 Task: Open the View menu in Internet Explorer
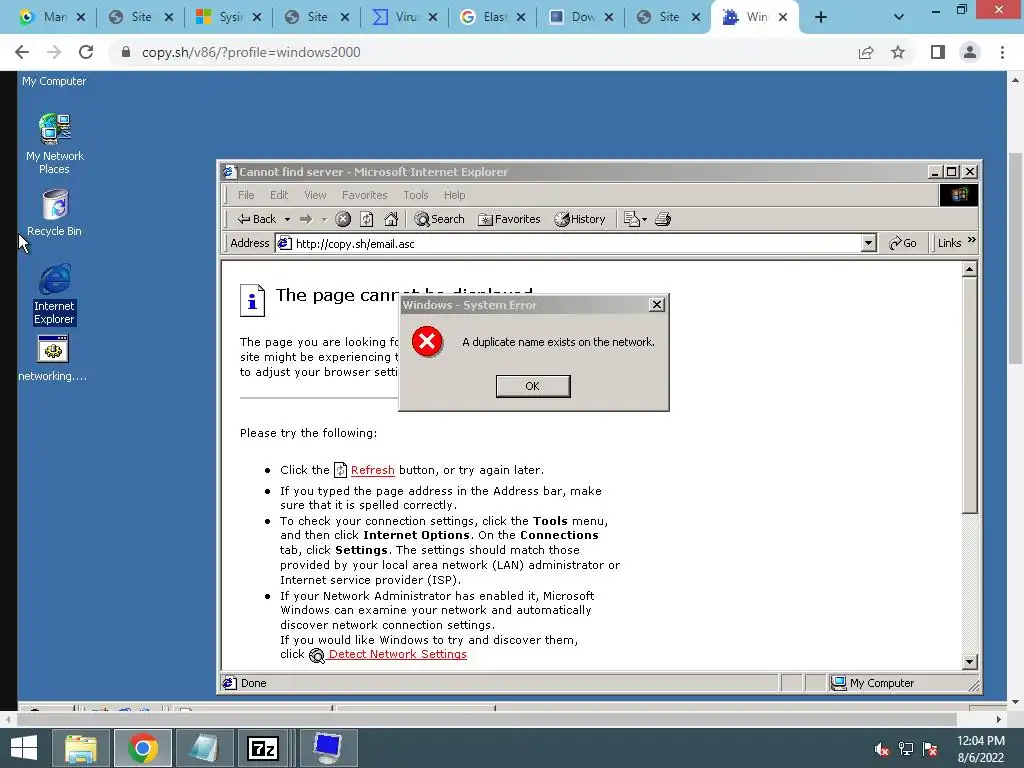[x=315, y=195]
